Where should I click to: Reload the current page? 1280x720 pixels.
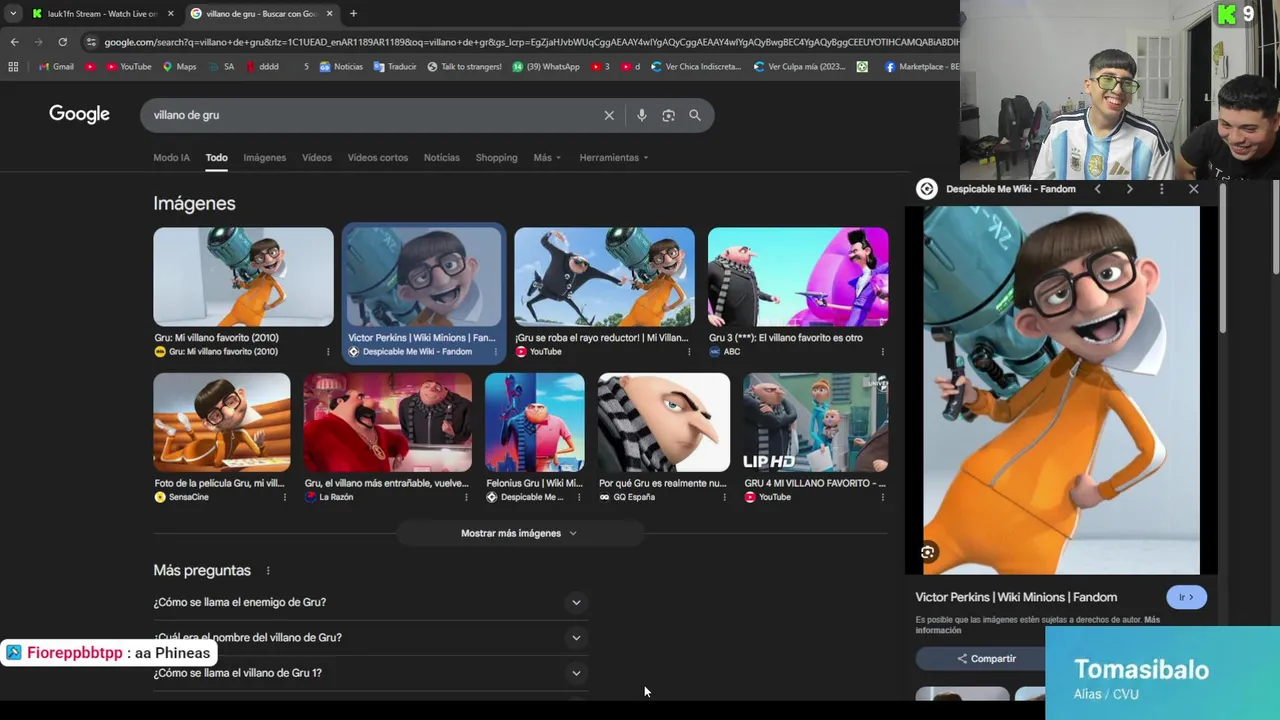(62, 42)
